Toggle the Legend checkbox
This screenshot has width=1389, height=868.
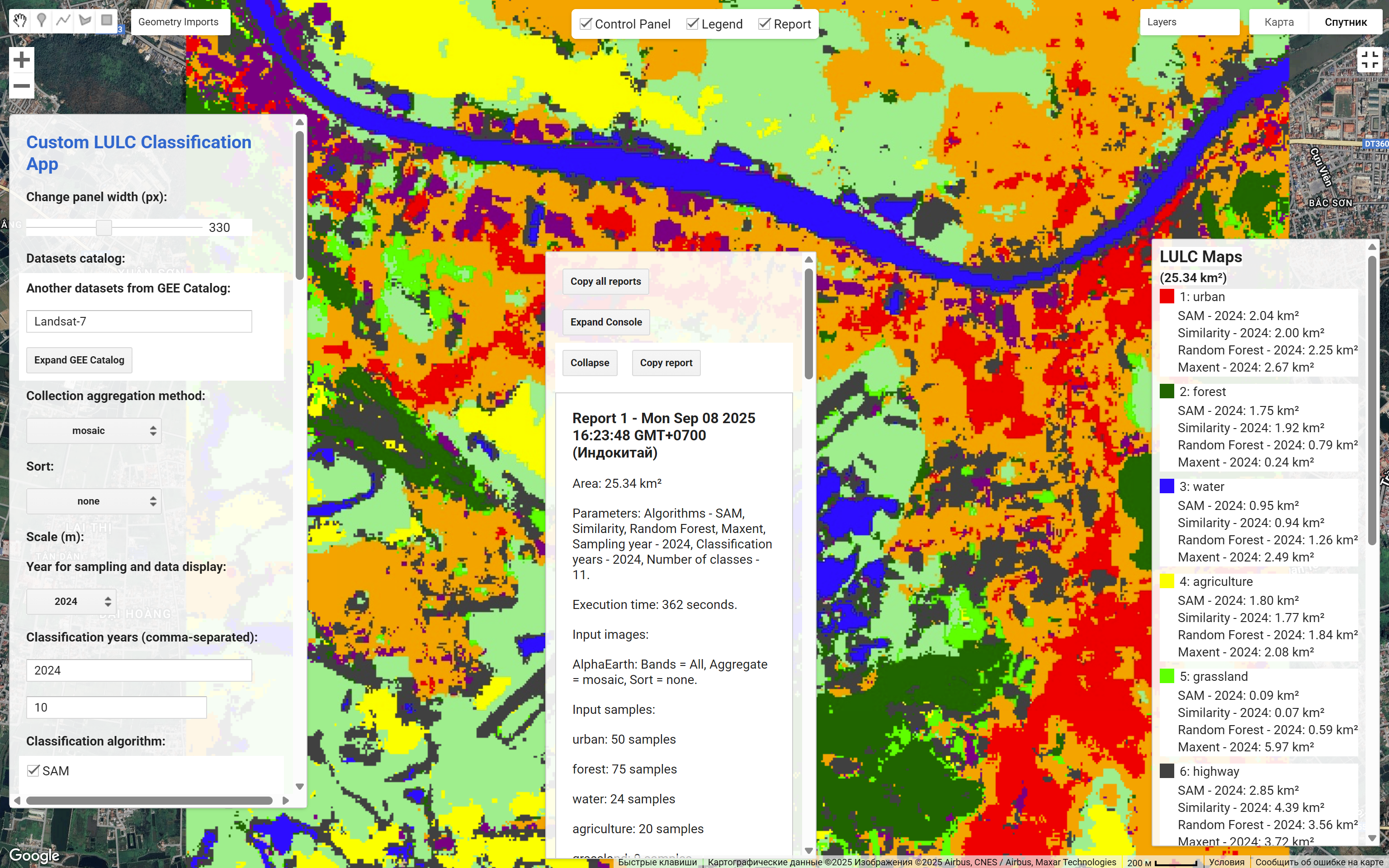click(693, 24)
